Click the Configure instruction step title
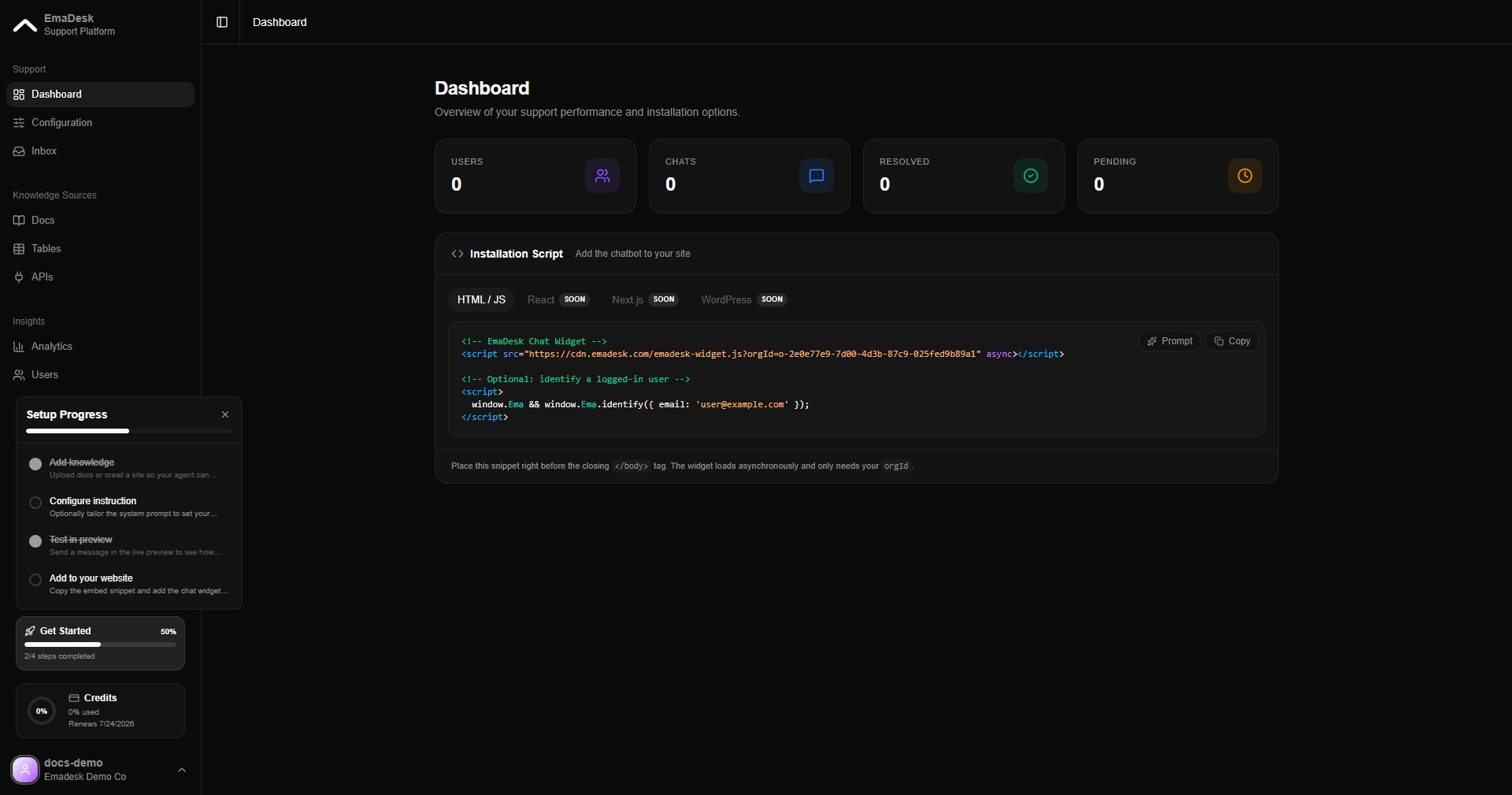The height and width of the screenshot is (795, 1512). tap(93, 501)
